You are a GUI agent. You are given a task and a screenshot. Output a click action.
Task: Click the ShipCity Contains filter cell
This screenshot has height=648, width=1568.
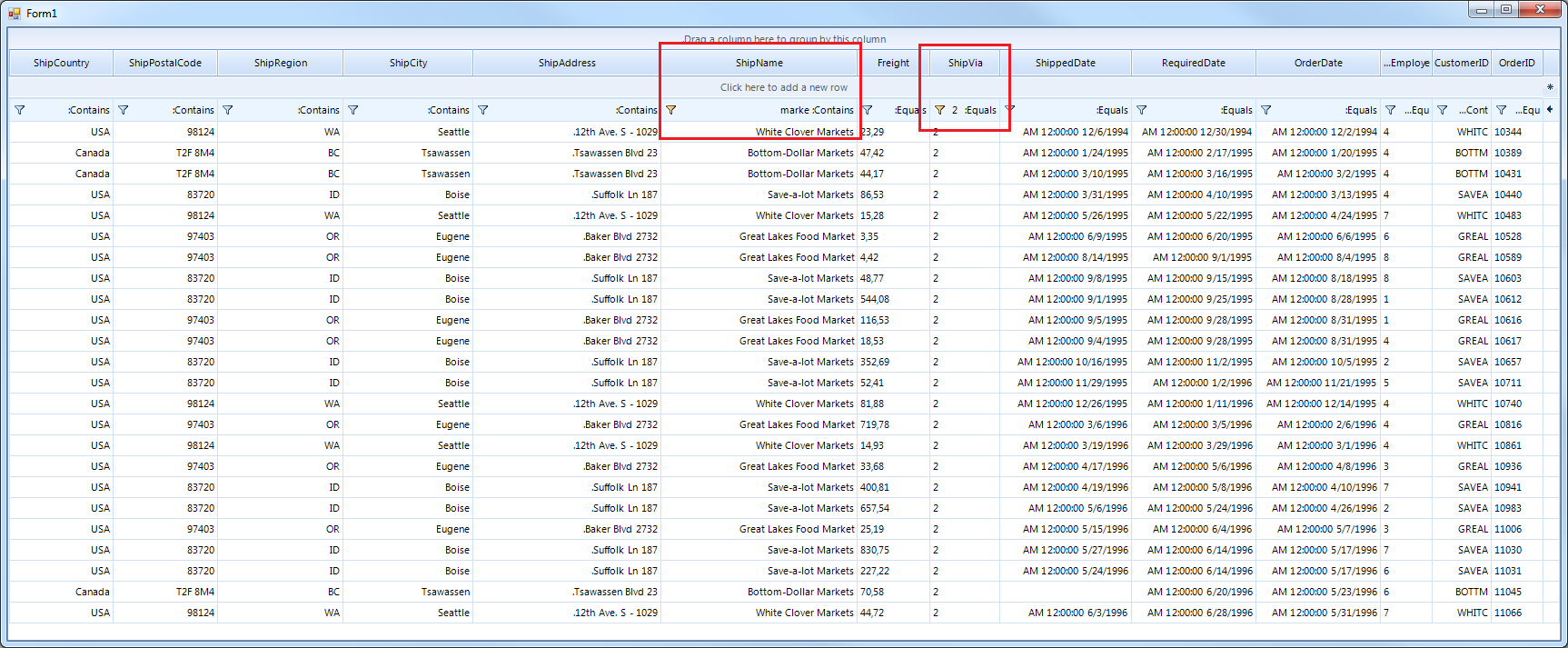pyautogui.click(x=408, y=110)
